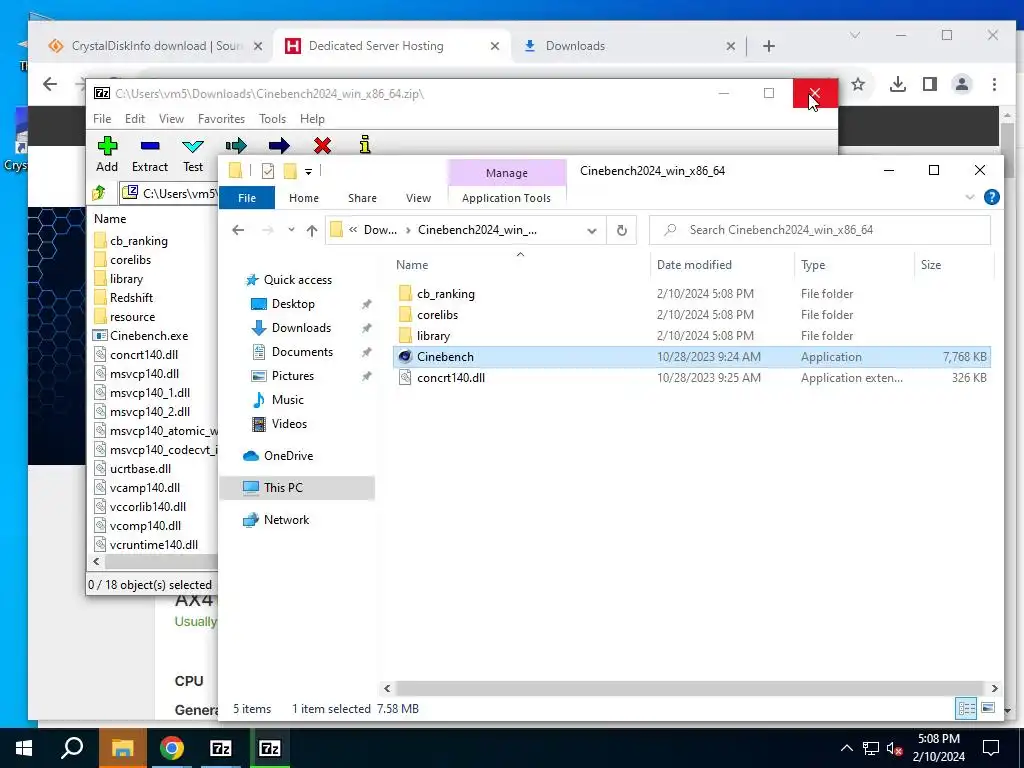Click the 7-Zip red Delete icon

[322, 145]
